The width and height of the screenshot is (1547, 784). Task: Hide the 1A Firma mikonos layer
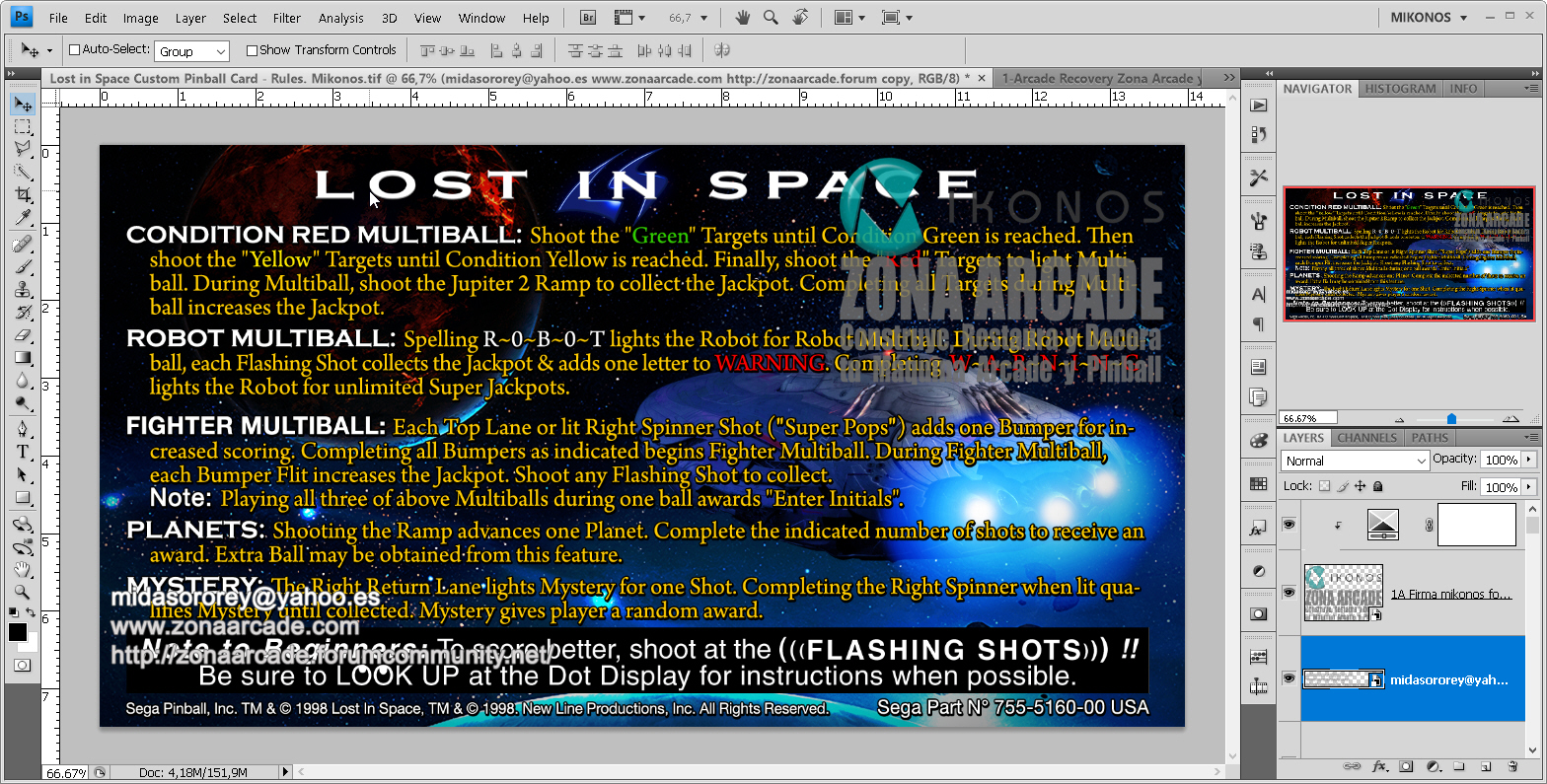click(1289, 592)
